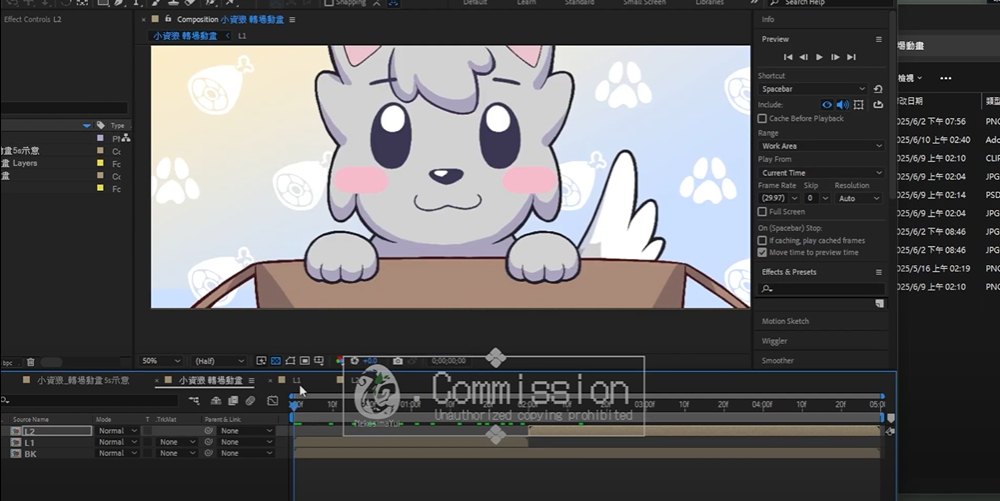Open the 50% zoom level dropdown
Screen dimensions: 1000x501
pyautogui.click(x=162, y=361)
